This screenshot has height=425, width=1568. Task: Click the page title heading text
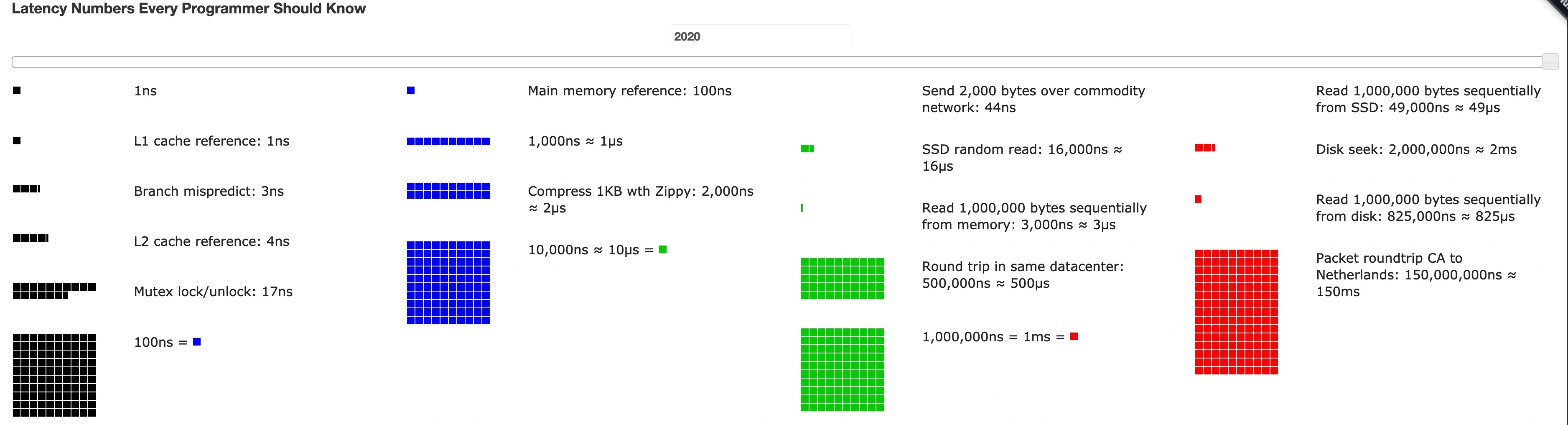189,8
